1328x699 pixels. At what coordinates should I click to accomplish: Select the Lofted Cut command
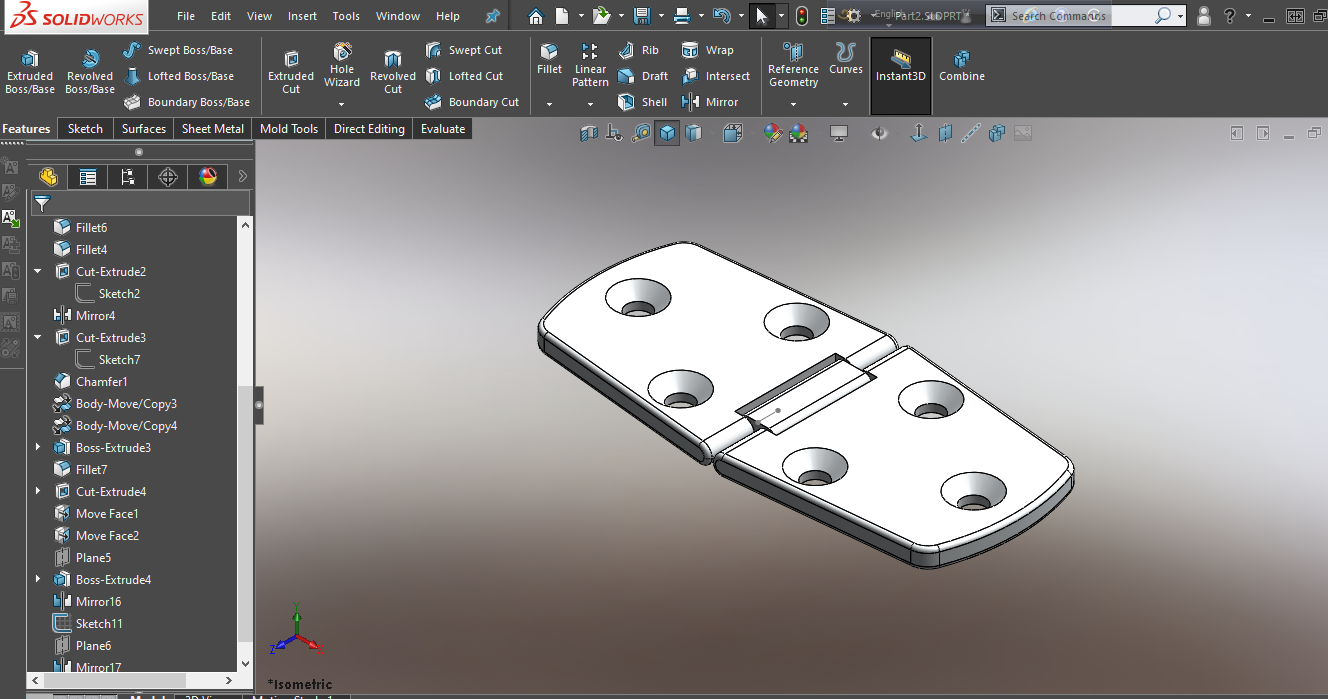[464, 76]
